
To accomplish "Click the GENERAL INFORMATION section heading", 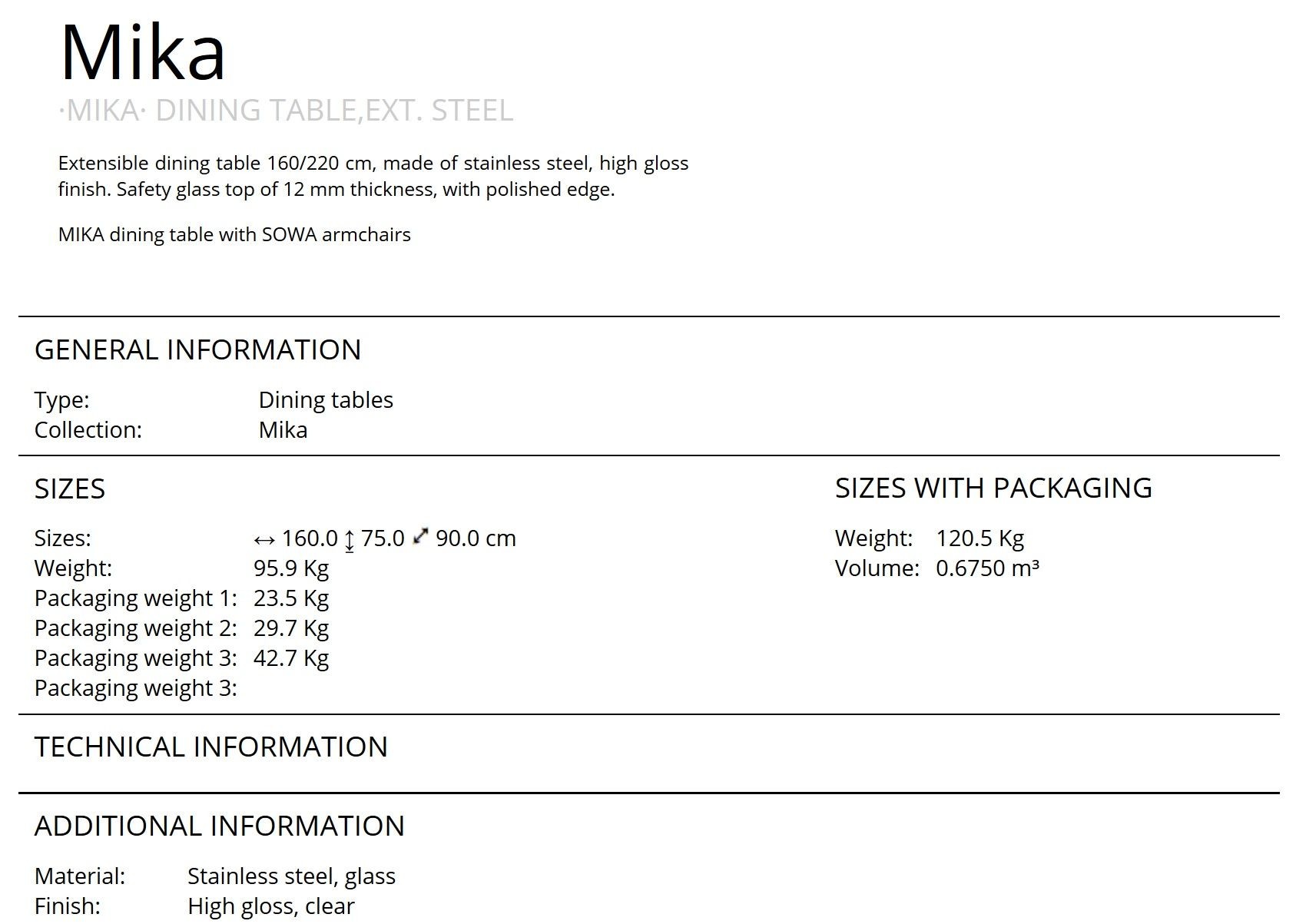I will (197, 350).
